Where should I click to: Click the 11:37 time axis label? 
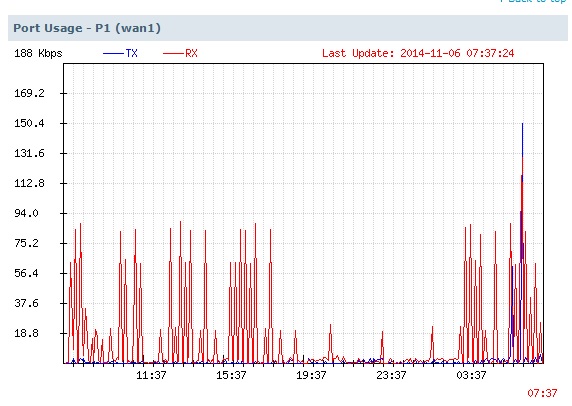pyautogui.click(x=151, y=375)
